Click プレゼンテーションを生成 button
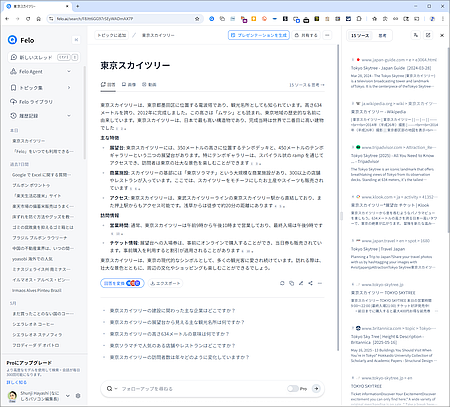450x407 pixels. [259, 35]
